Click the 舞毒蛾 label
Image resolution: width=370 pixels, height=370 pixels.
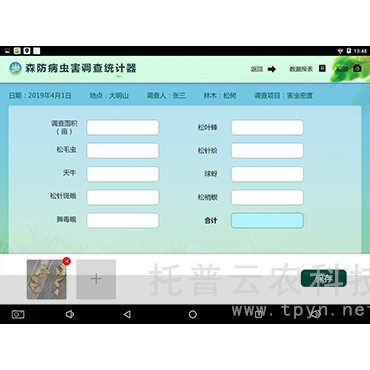click(66, 219)
